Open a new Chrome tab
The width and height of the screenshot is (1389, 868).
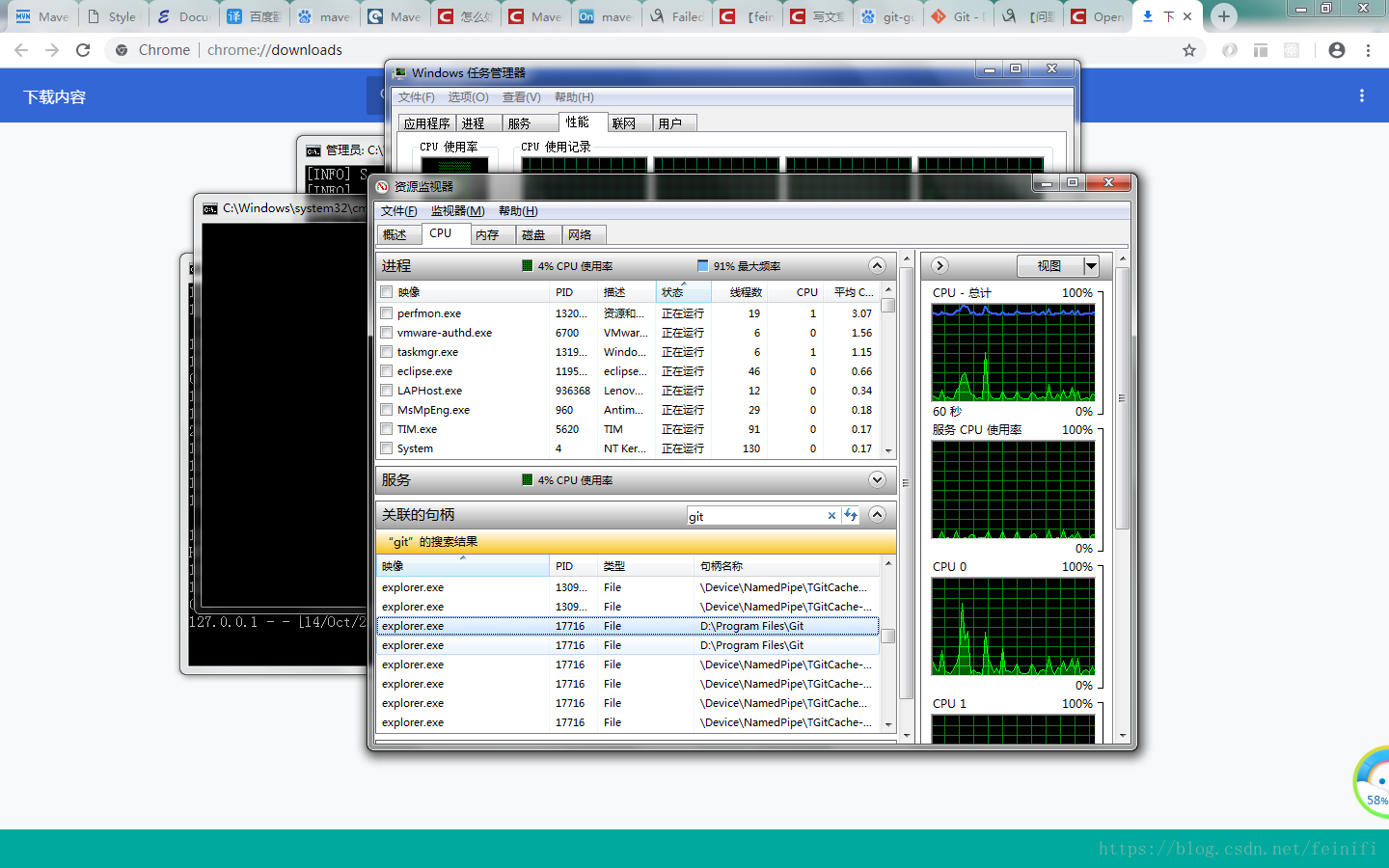coord(1223,16)
